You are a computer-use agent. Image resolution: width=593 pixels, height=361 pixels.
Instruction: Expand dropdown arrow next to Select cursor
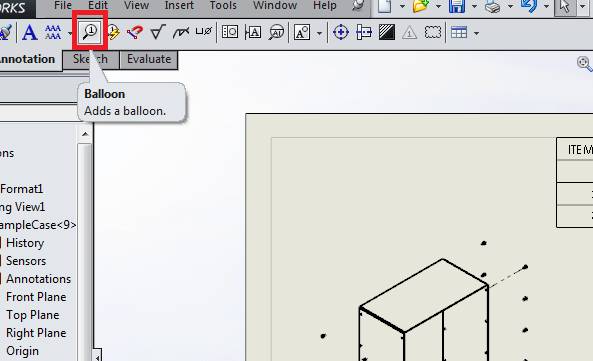click(583, 7)
